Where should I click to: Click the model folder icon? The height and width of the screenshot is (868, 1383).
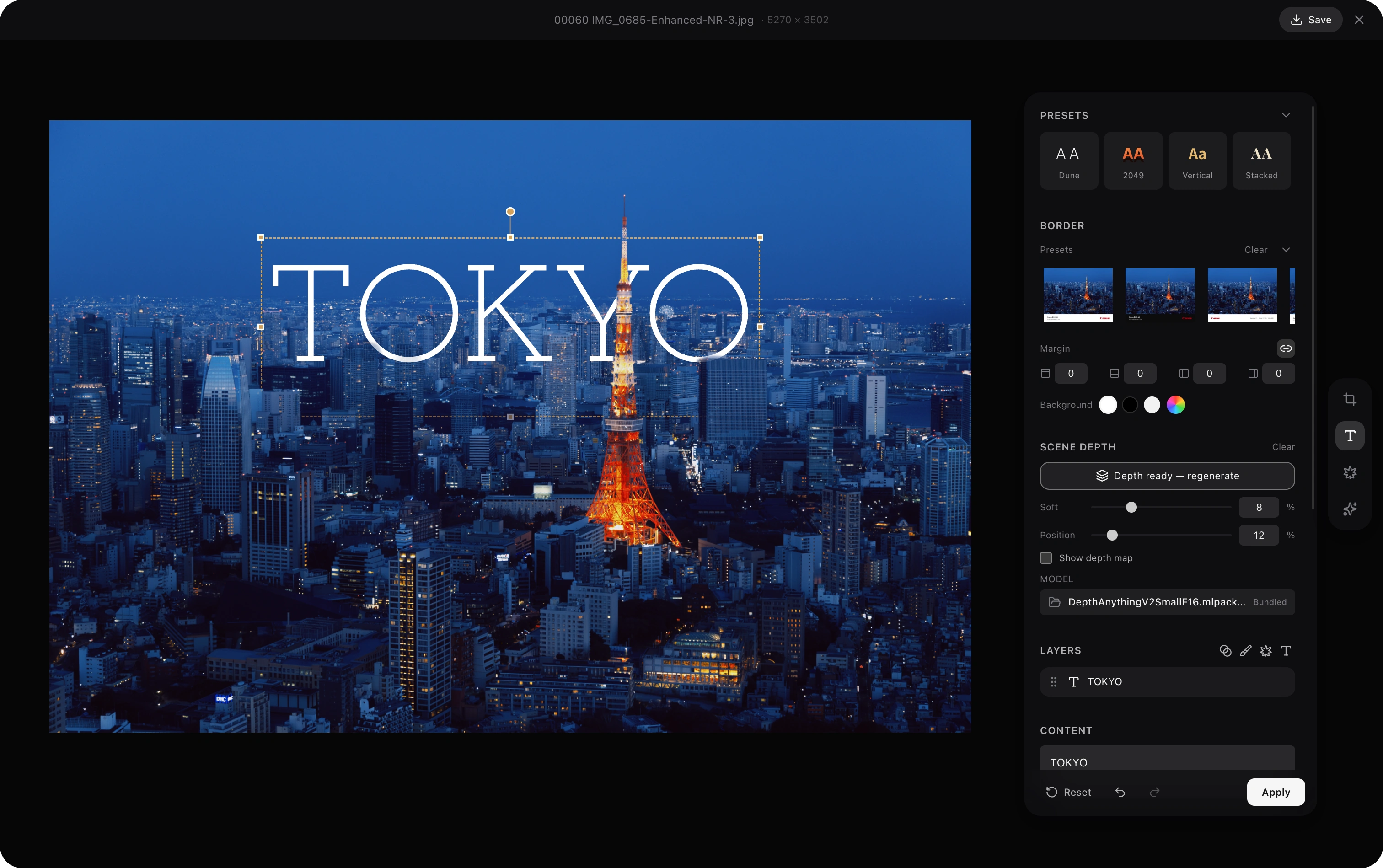coord(1054,602)
